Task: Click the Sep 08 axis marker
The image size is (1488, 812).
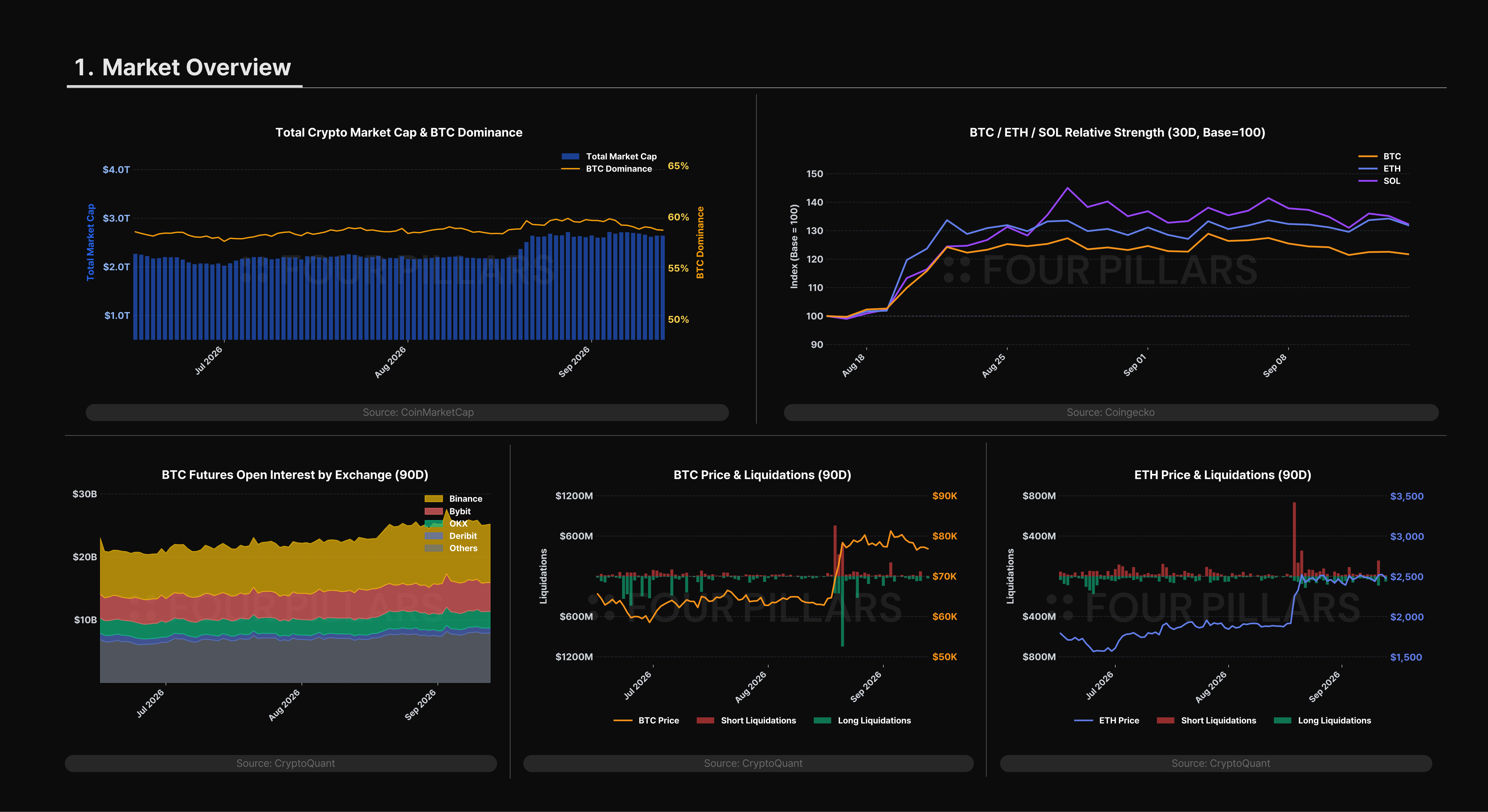Action: pos(1275,365)
